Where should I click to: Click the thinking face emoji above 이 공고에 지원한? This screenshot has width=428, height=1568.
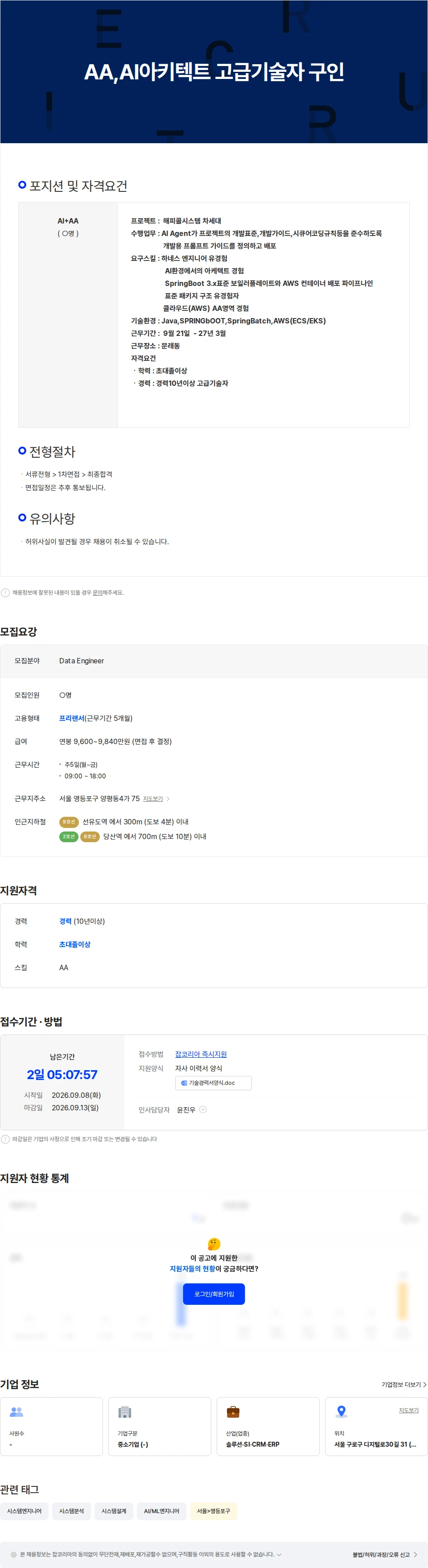(214, 1244)
